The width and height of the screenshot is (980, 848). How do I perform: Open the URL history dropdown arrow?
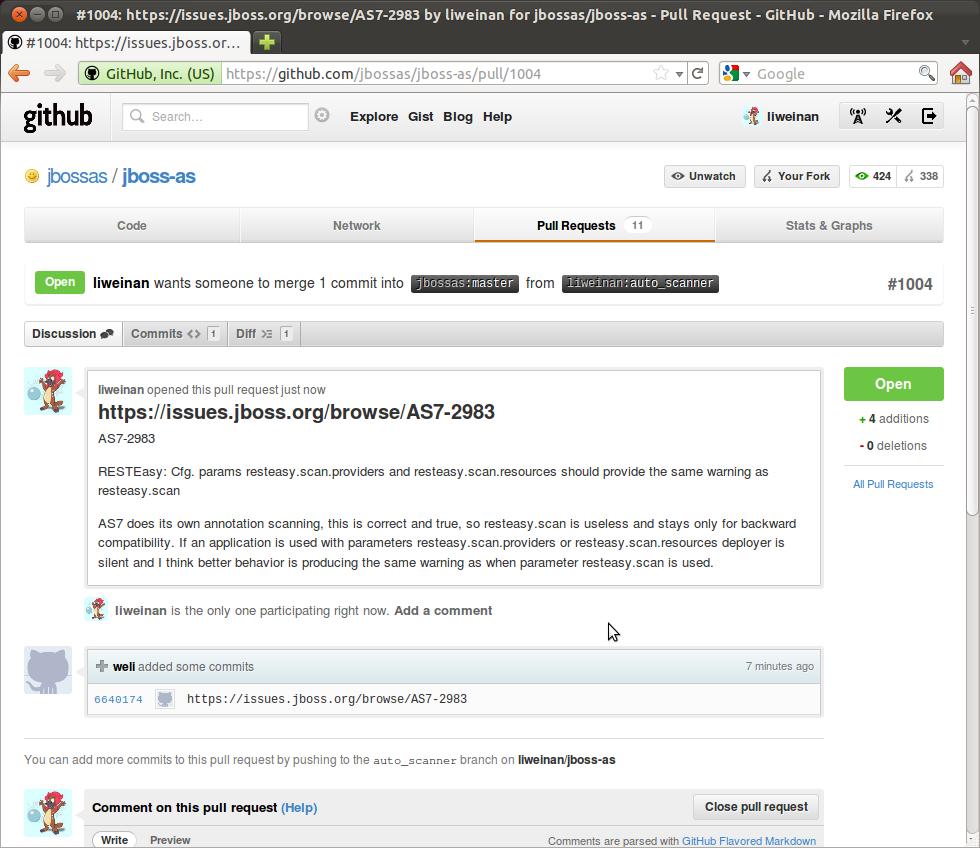point(679,74)
